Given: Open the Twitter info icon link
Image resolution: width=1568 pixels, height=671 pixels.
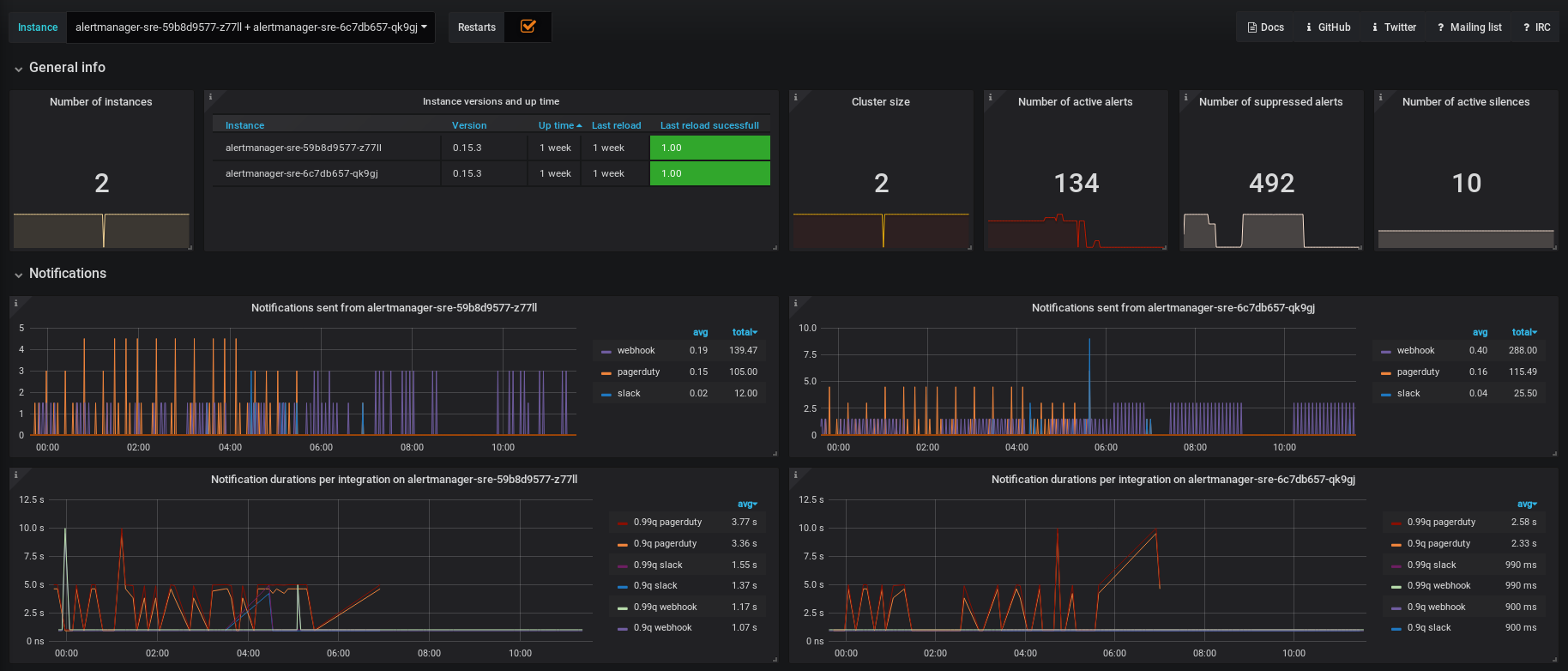Looking at the screenshot, I should (x=1394, y=27).
